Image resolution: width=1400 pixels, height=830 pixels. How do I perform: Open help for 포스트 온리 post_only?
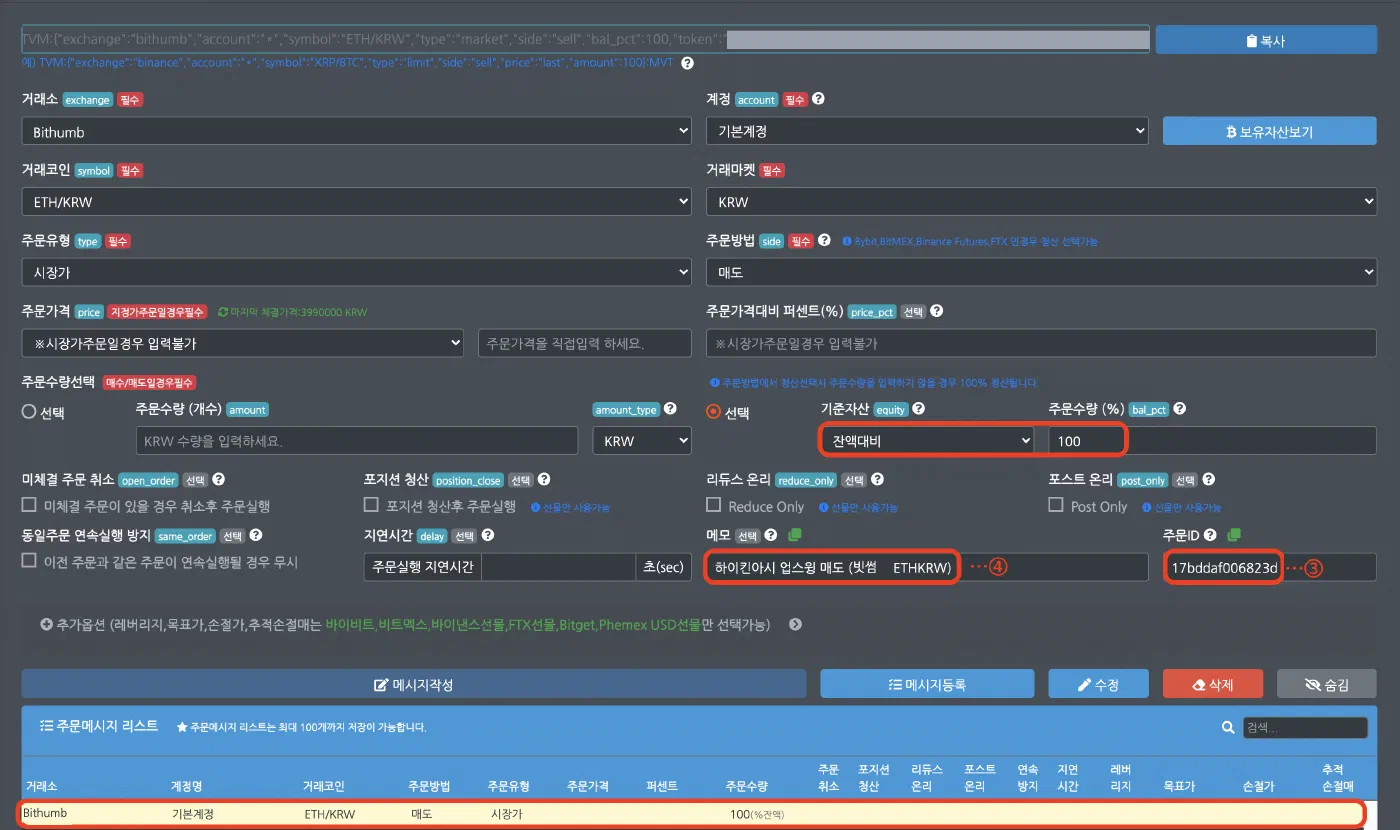1208,480
